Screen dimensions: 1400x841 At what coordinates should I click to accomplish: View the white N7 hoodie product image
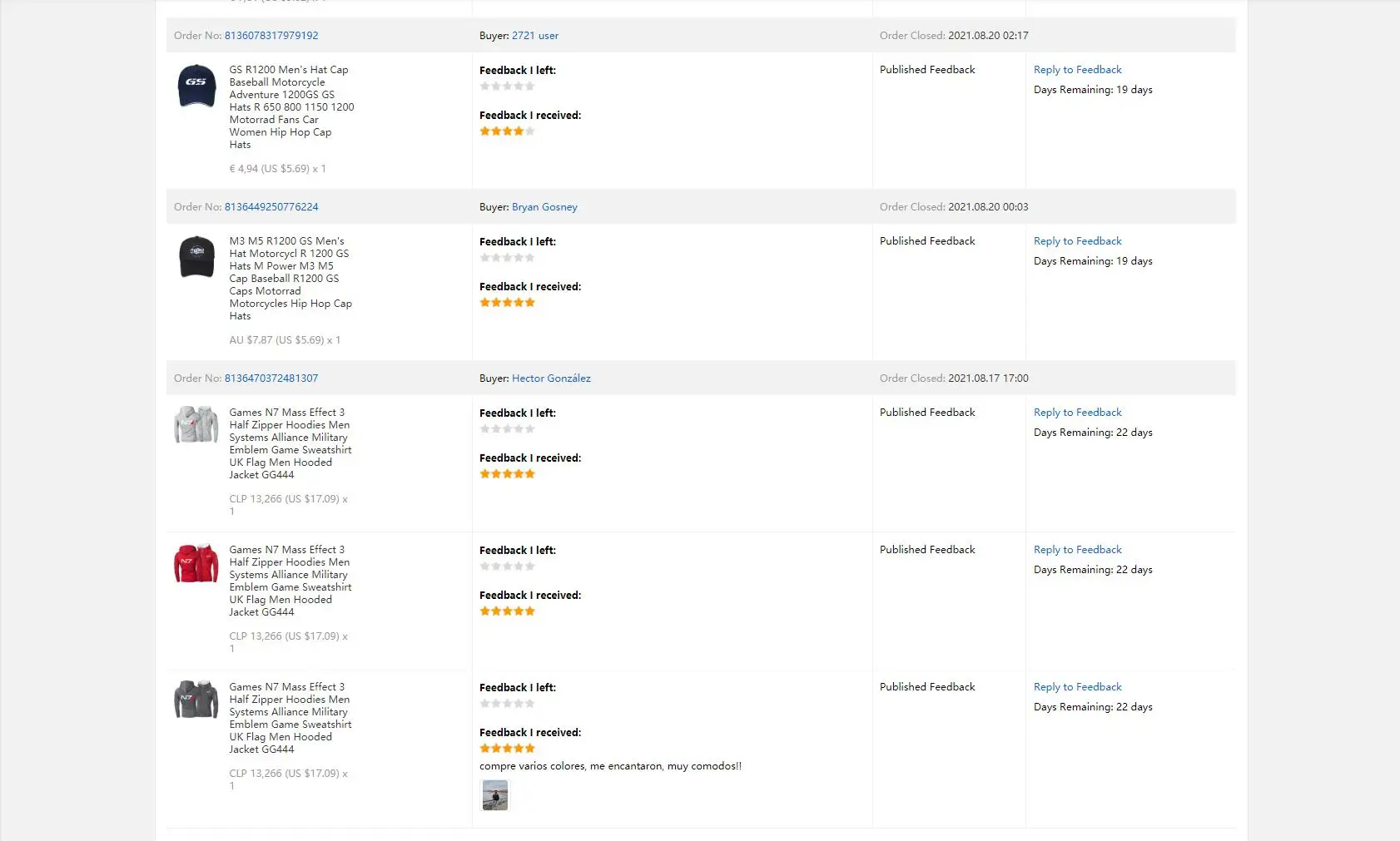(196, 425)
